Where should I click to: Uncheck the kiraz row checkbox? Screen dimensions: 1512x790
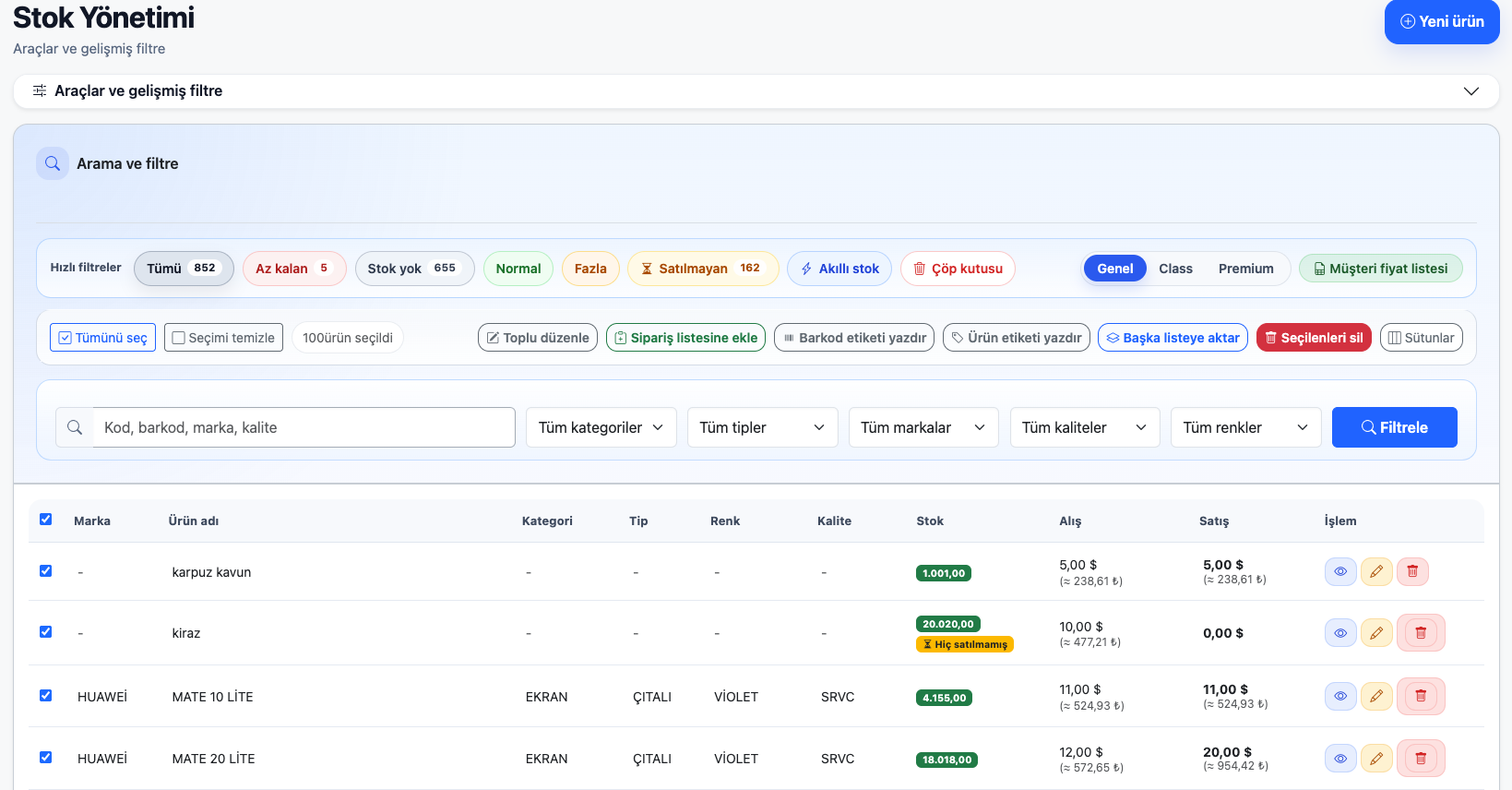pyautogui.click(x=46, y=632)
